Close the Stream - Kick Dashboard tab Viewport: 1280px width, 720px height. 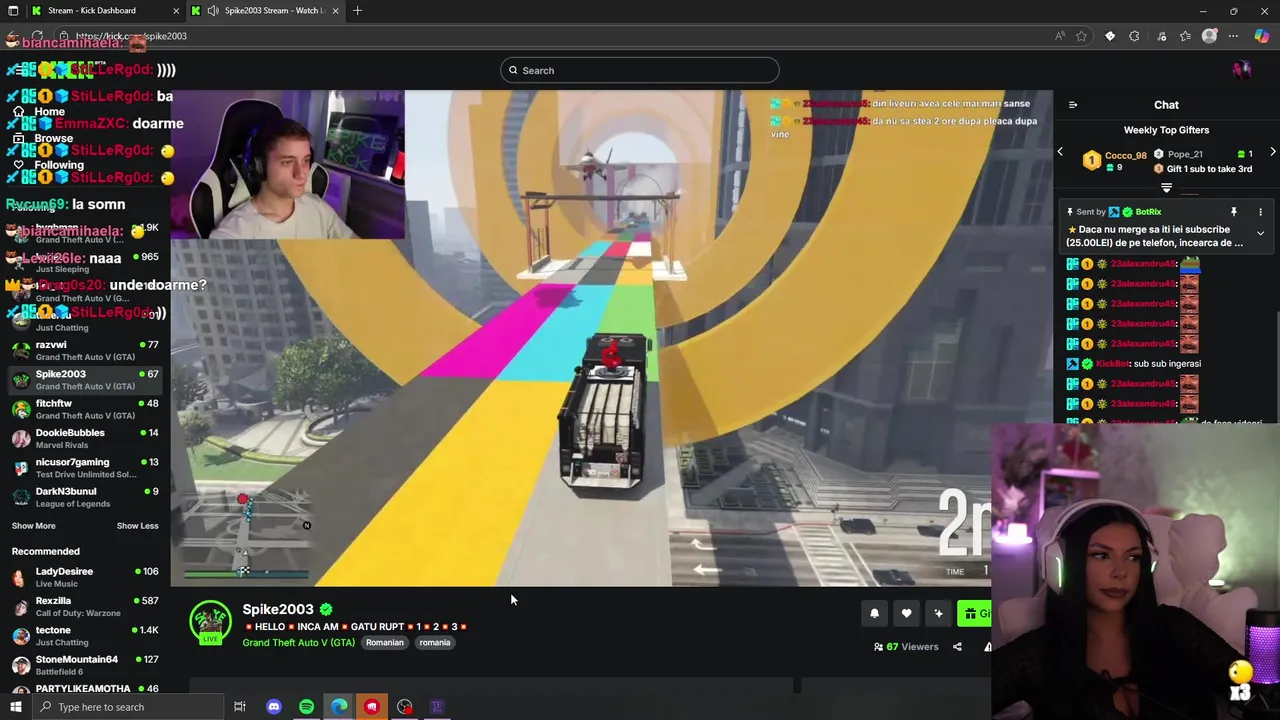pos(176,11)
